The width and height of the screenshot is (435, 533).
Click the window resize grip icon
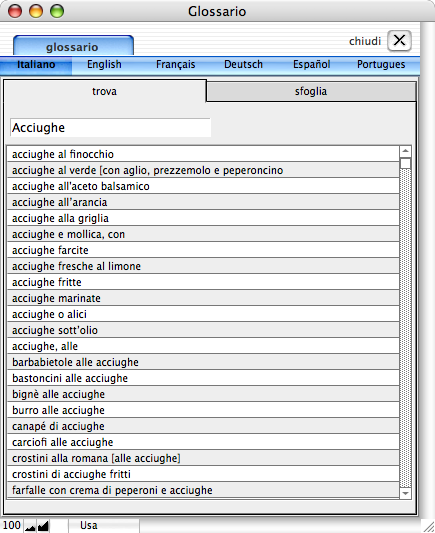[x=428, y=526]
